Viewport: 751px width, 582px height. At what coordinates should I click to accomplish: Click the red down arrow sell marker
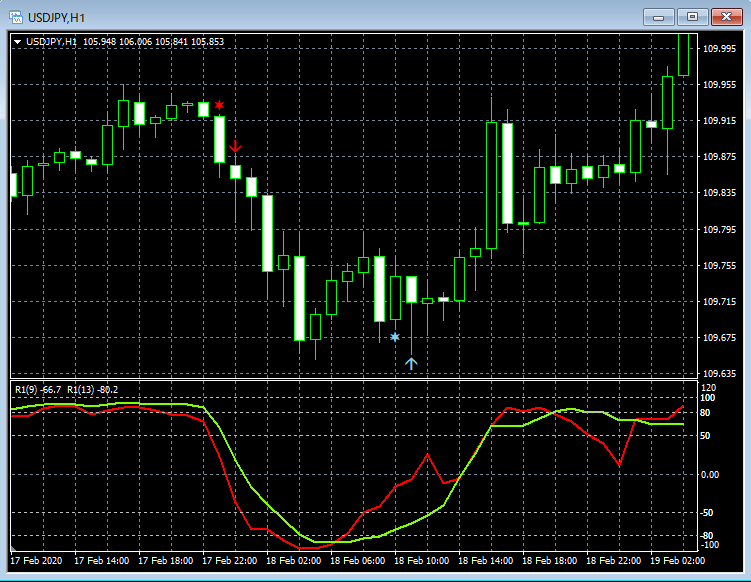click(235, 147)
